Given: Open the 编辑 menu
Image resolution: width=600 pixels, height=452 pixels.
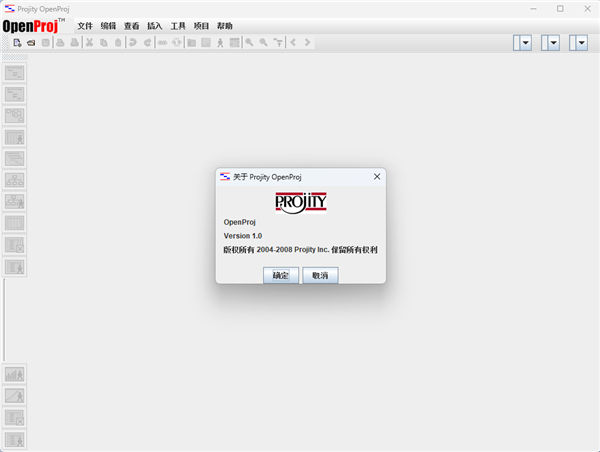Looking at the screenshot, I should [108, 26].
